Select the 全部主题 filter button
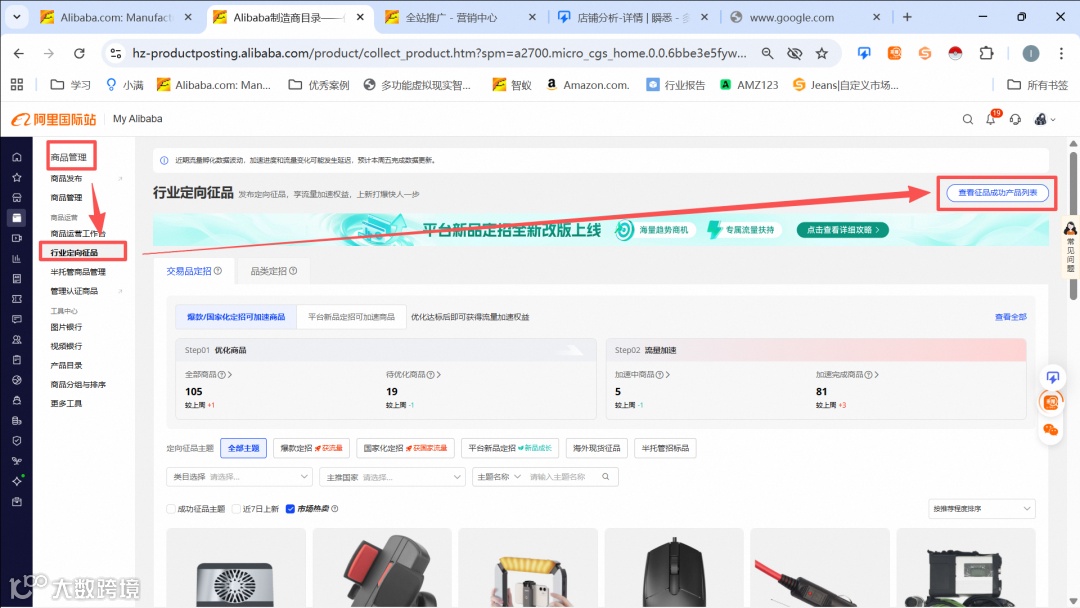This screenshot has height=608, width=1080. (243, 448)
